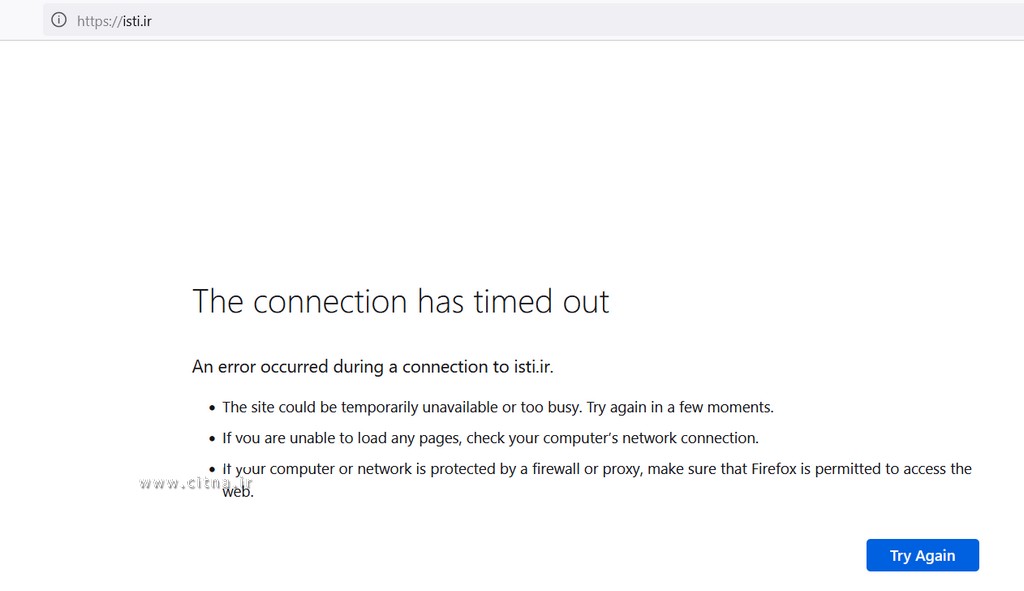This screenshot has width=1024, height=591.
Task: Click the https:// prefix in the address bar
Action: [98, 20]
